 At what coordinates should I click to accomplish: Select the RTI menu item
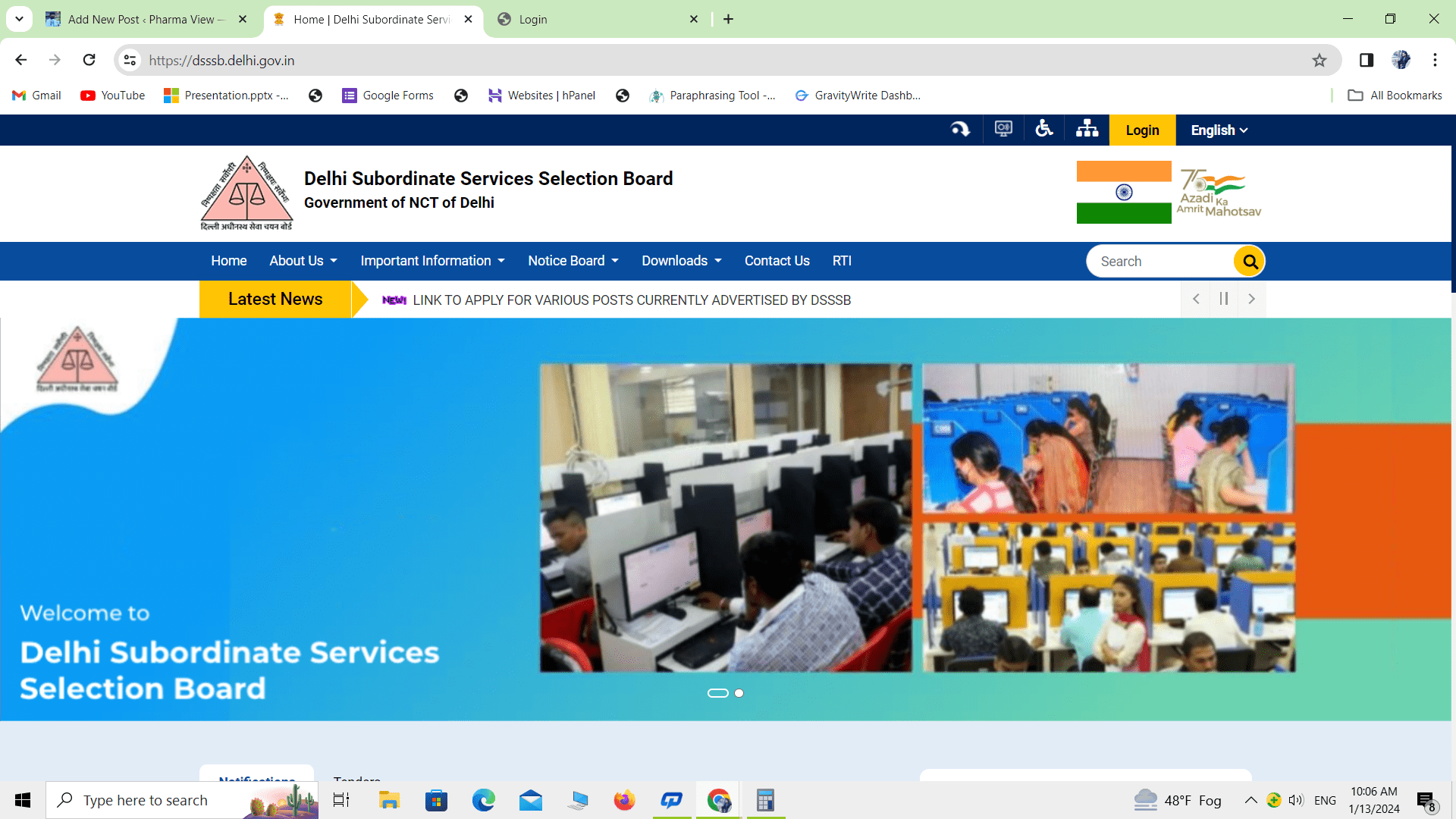842,261
